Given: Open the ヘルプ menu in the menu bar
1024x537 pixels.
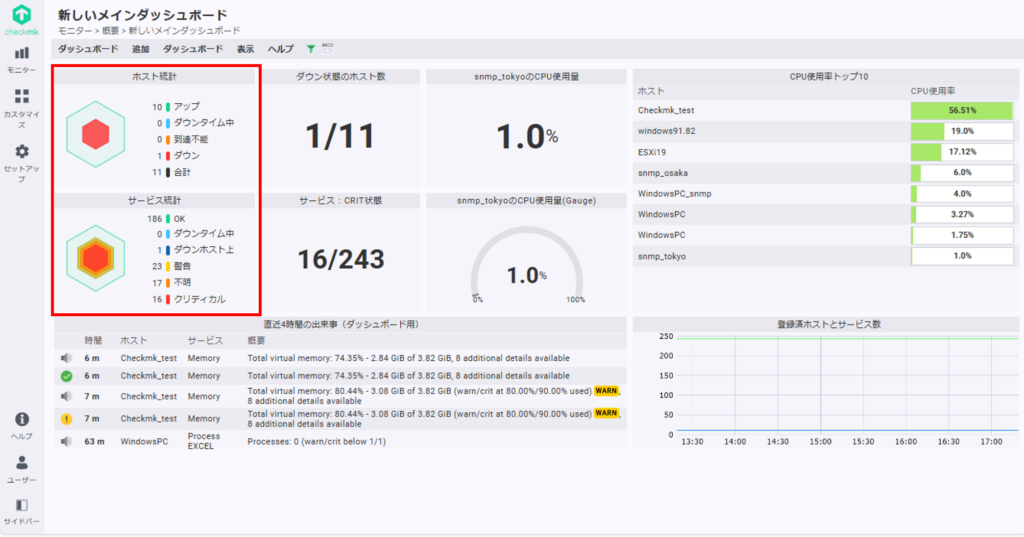Looking at the screenshot, I should coord(281,49).
